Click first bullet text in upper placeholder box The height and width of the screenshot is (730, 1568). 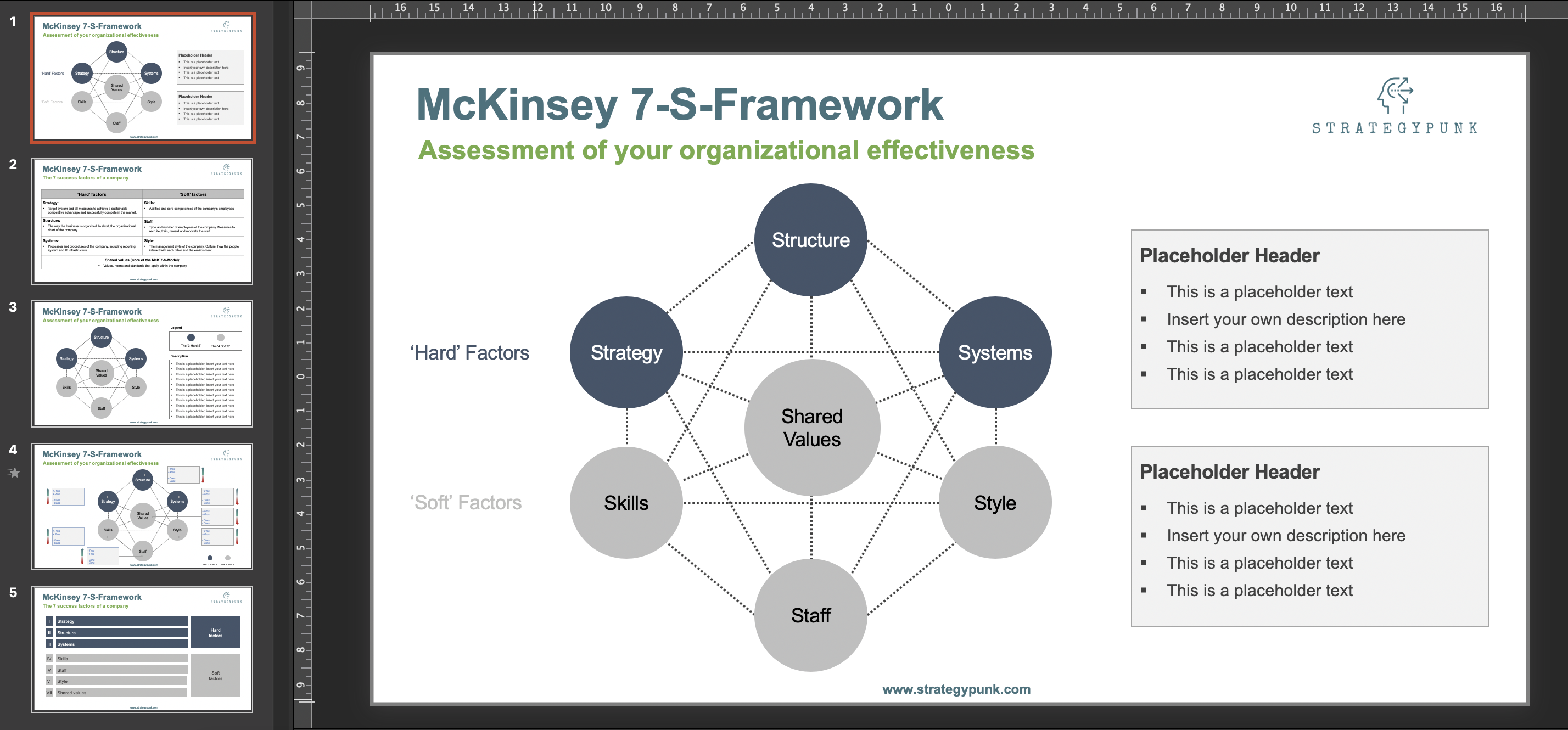[1259, 292]
